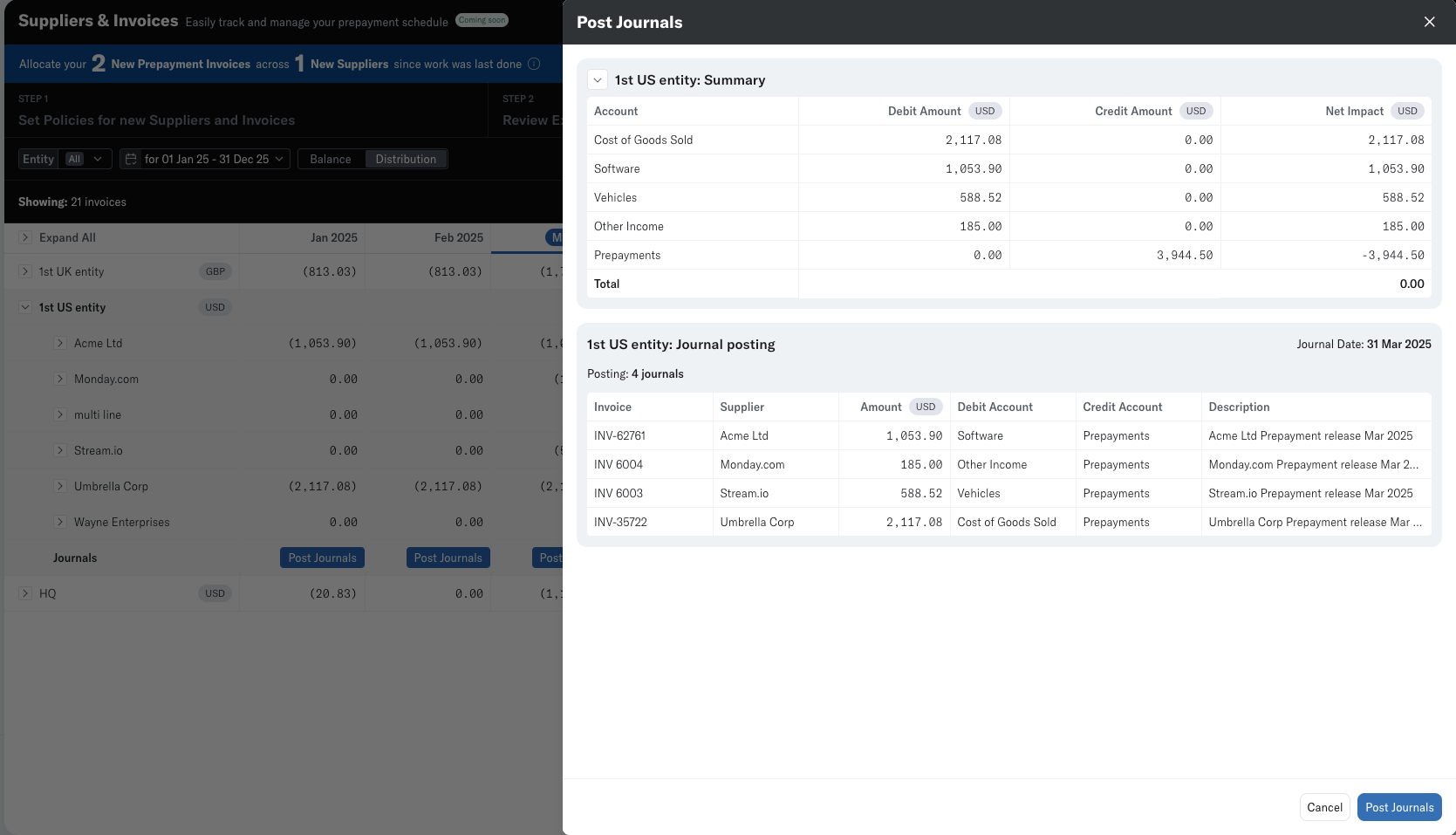Image resolution: width=1456 pixels, height=835 pixels.
Task: Click the info icon in the allocation banner
Action: pyautogui.click(x=534, y=64)
